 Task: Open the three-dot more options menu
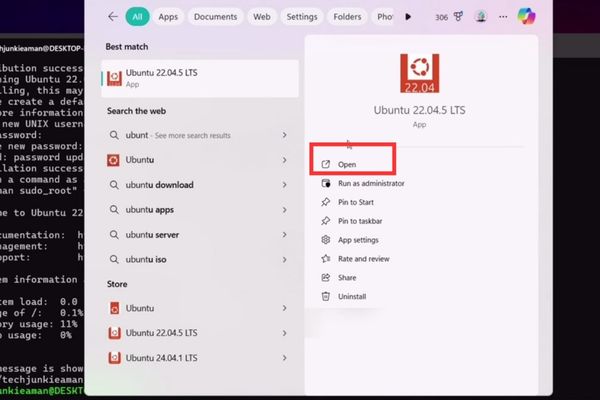coord(504,17)
